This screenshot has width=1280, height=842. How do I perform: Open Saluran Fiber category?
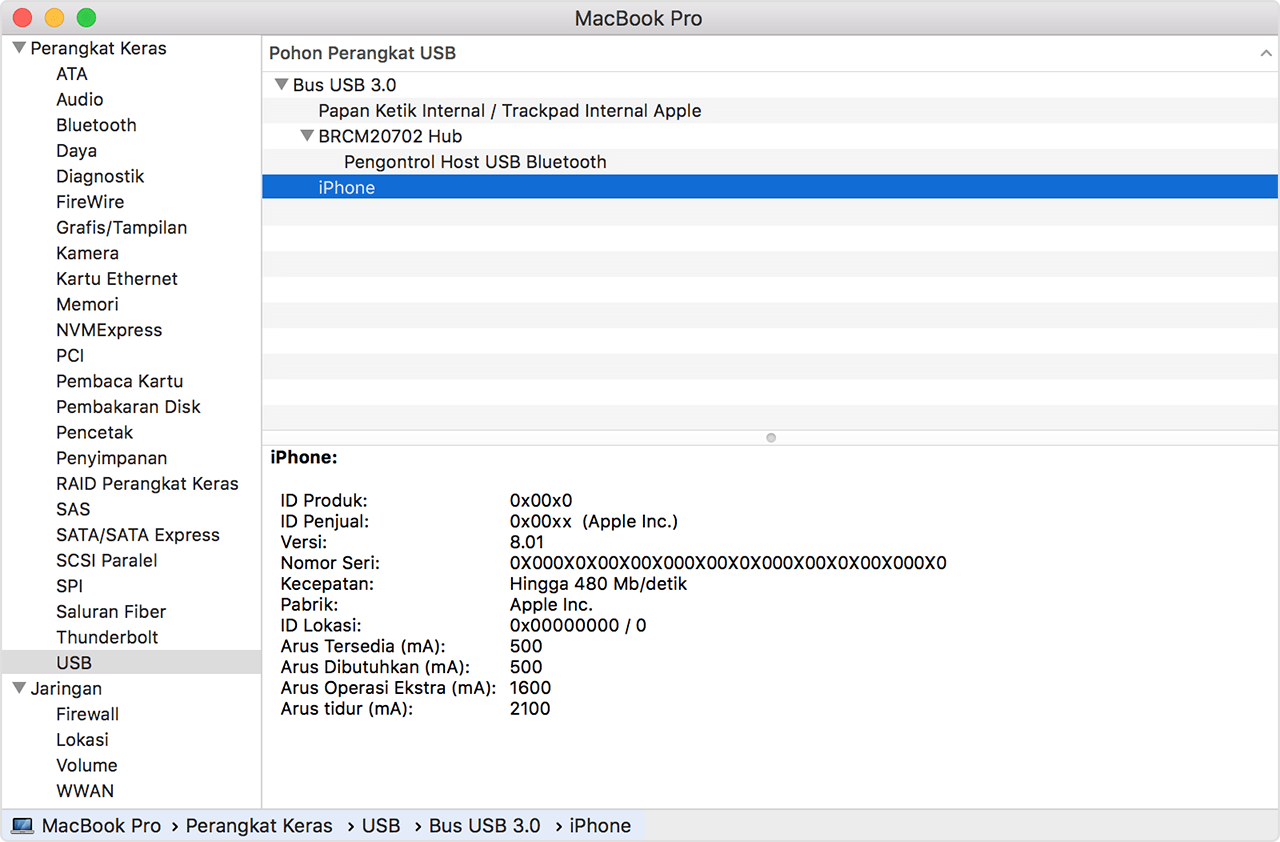pyautogui.click(x=111, y=612)
